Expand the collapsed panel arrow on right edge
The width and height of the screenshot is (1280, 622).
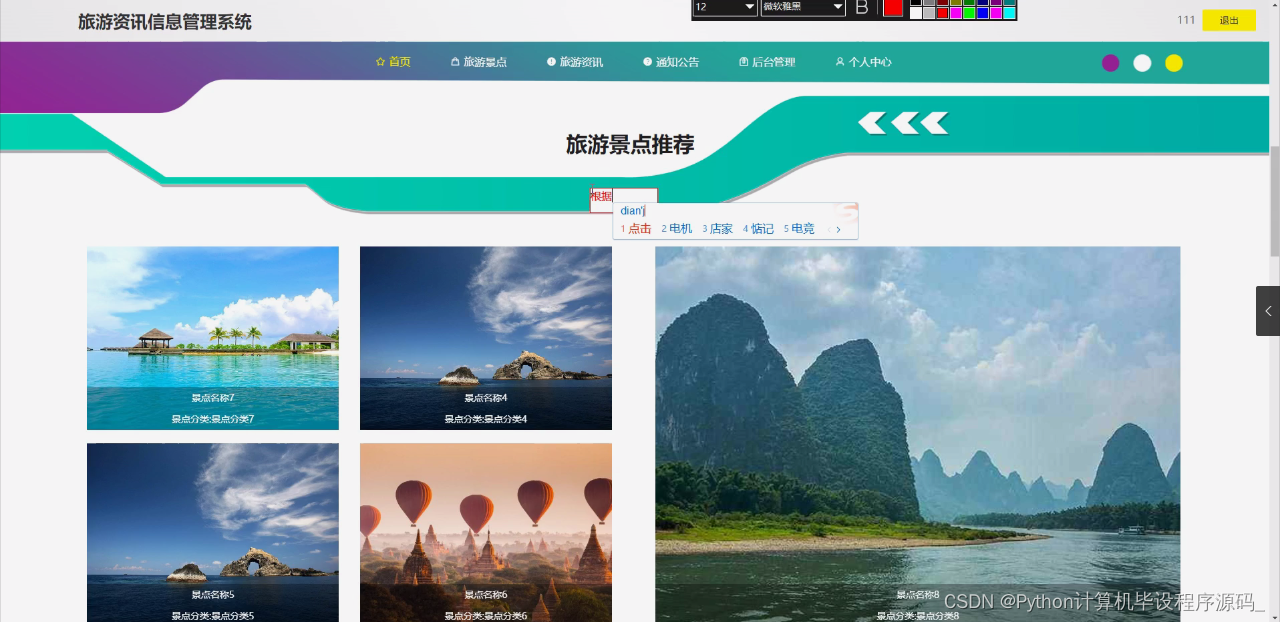[x=1268, y=310]
